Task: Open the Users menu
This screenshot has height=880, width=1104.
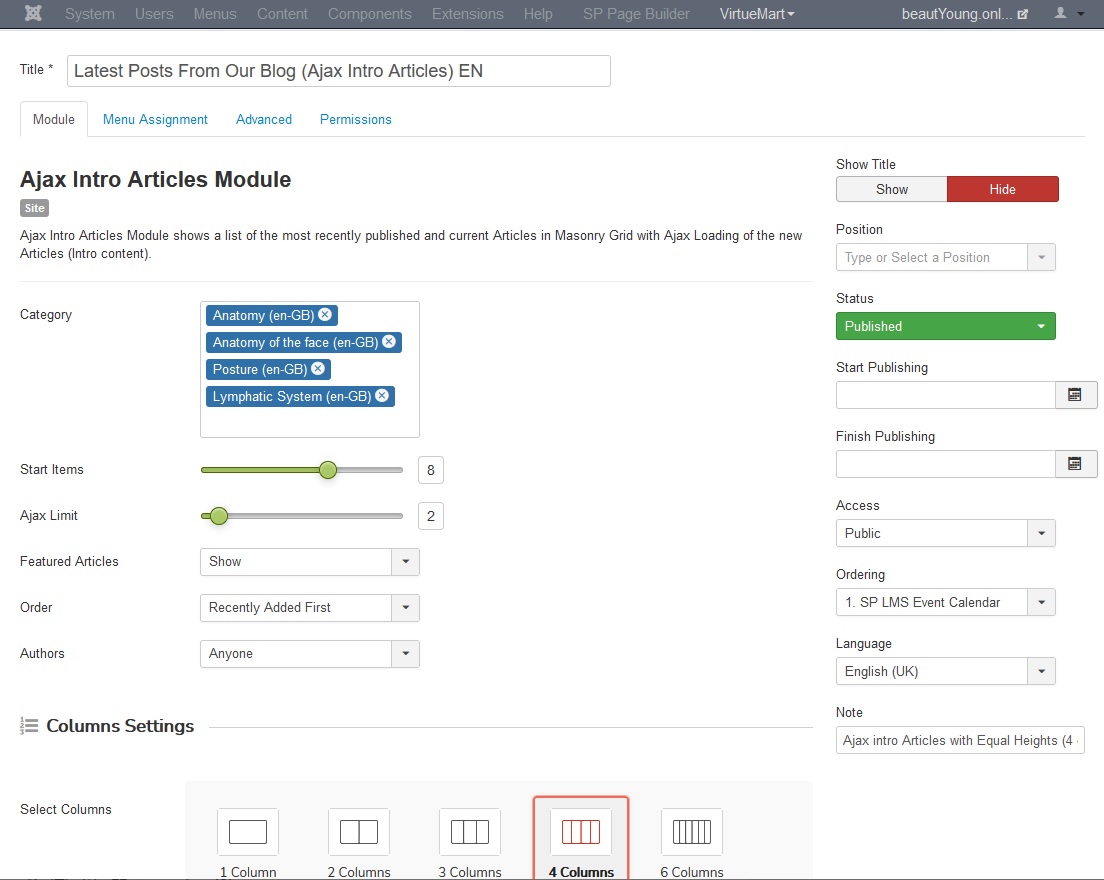Action: click(x=154, y=13)
